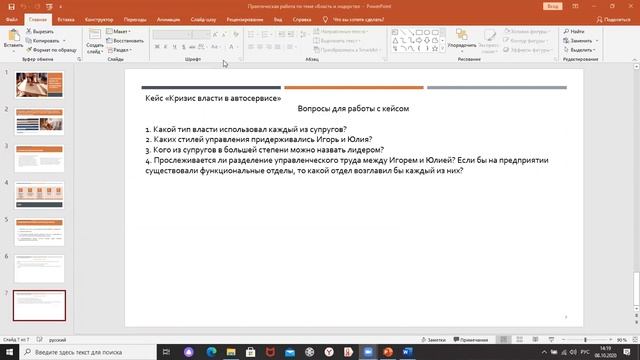Toggle the Comments (Примечания) pane
Image resolution: width=640 pixels, height=360 pixels.
pyautogui.click(x=471, y=340)
